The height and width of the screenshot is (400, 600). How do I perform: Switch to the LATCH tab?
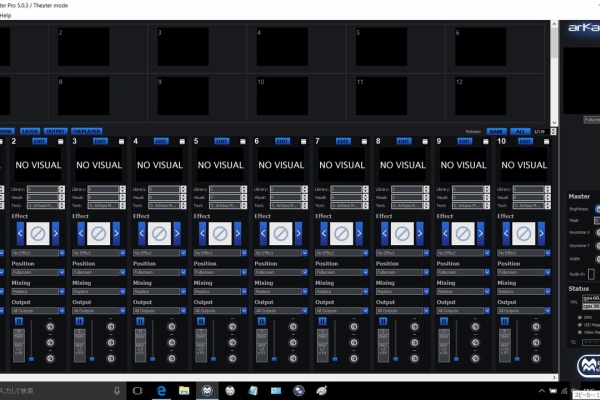30,131
